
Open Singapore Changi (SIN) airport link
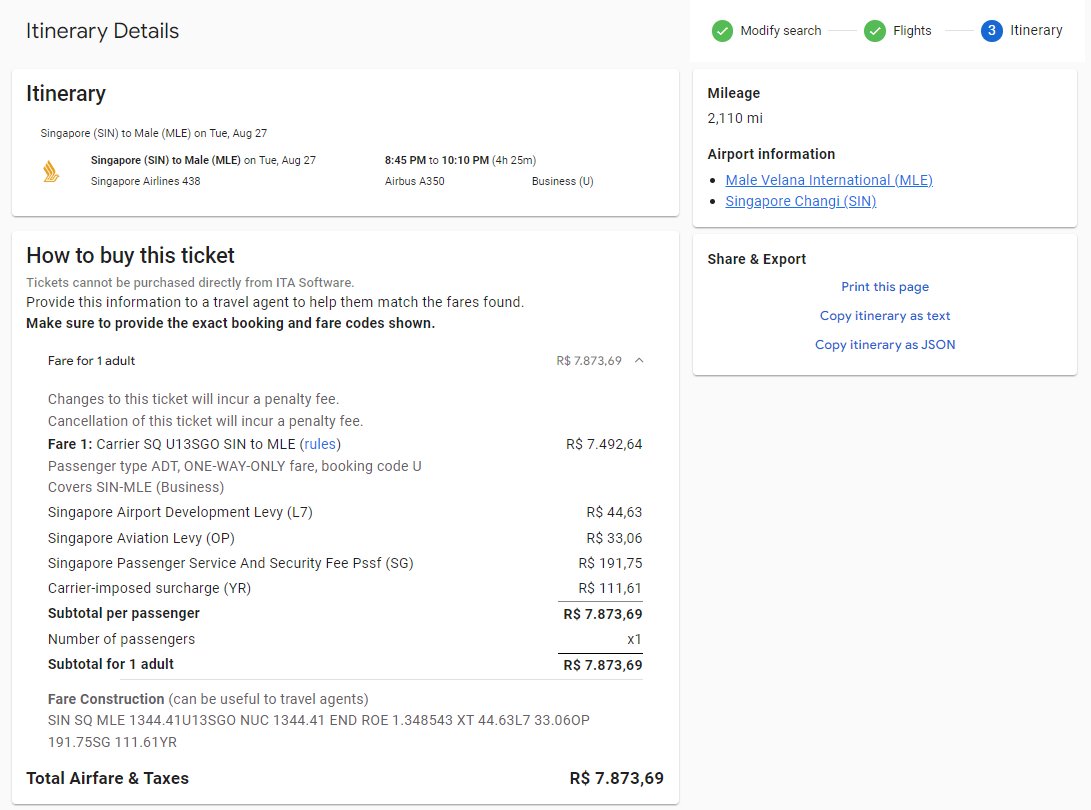(x=800, y=201)
